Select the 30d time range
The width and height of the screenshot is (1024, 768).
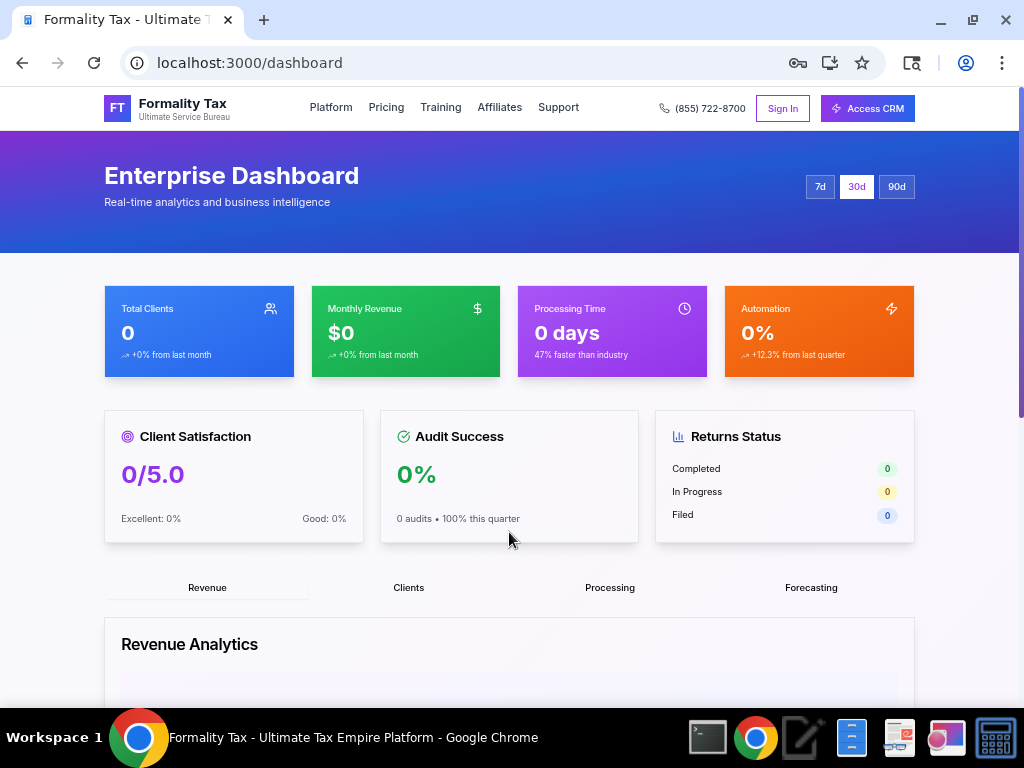[856, 187]
